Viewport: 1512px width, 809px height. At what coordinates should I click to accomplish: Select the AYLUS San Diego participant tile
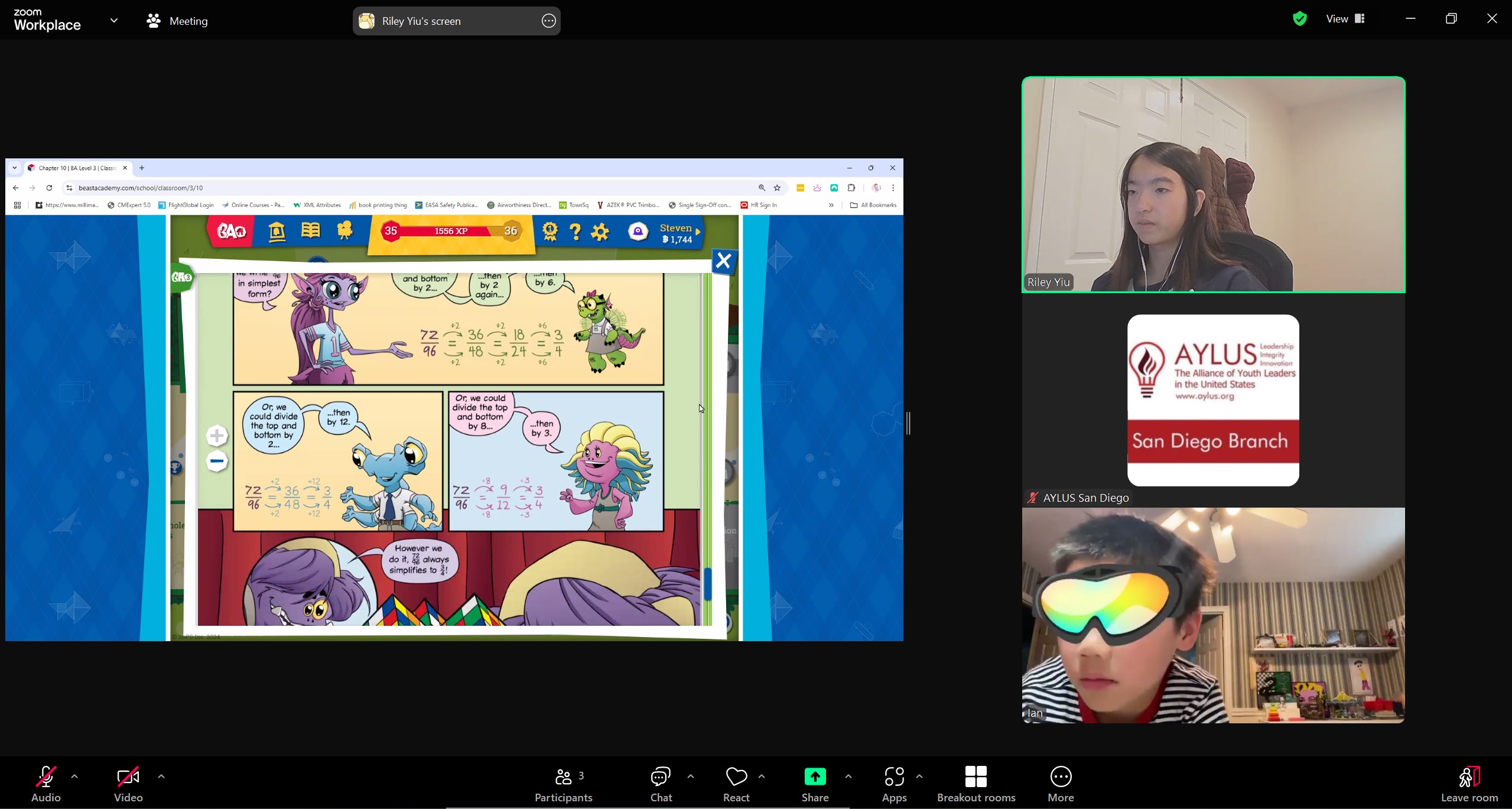[1213, 400]
